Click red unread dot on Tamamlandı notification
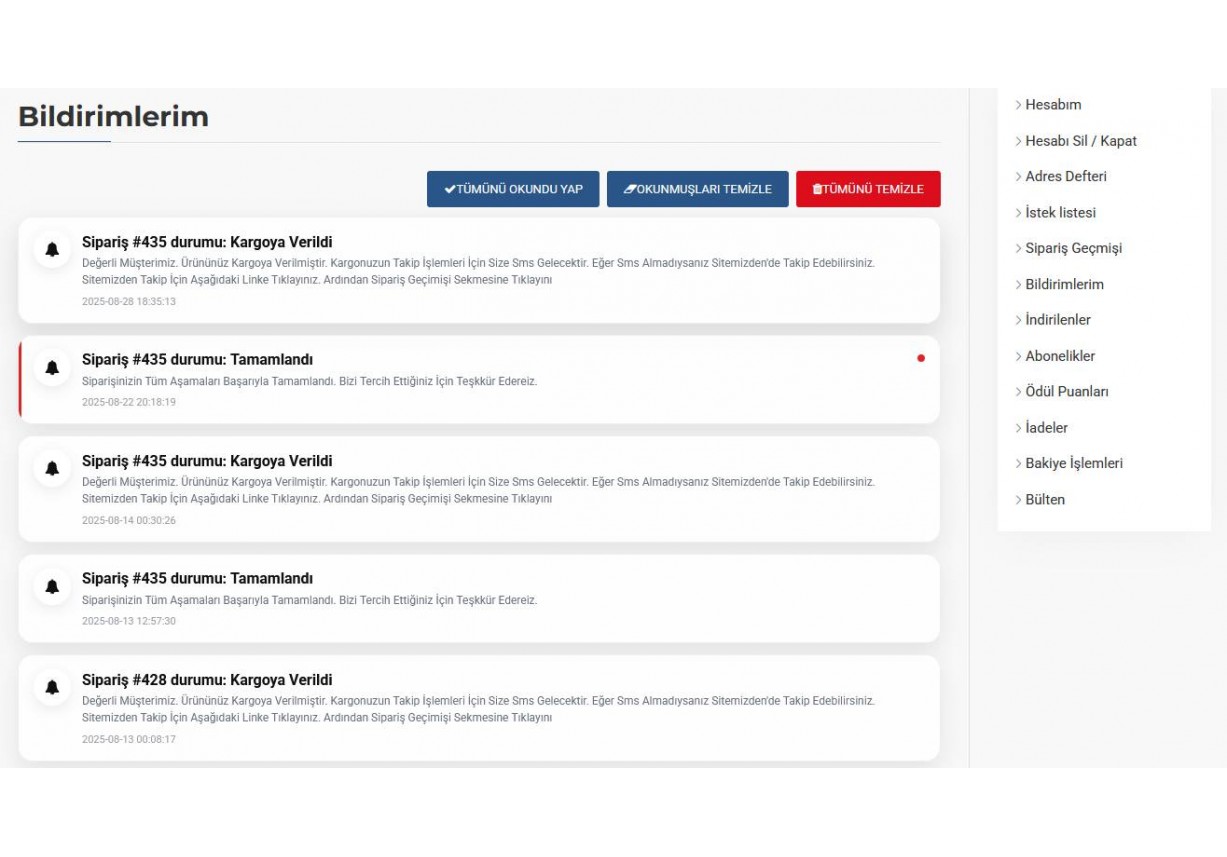 pyautogui.click(x=920, y=358)
